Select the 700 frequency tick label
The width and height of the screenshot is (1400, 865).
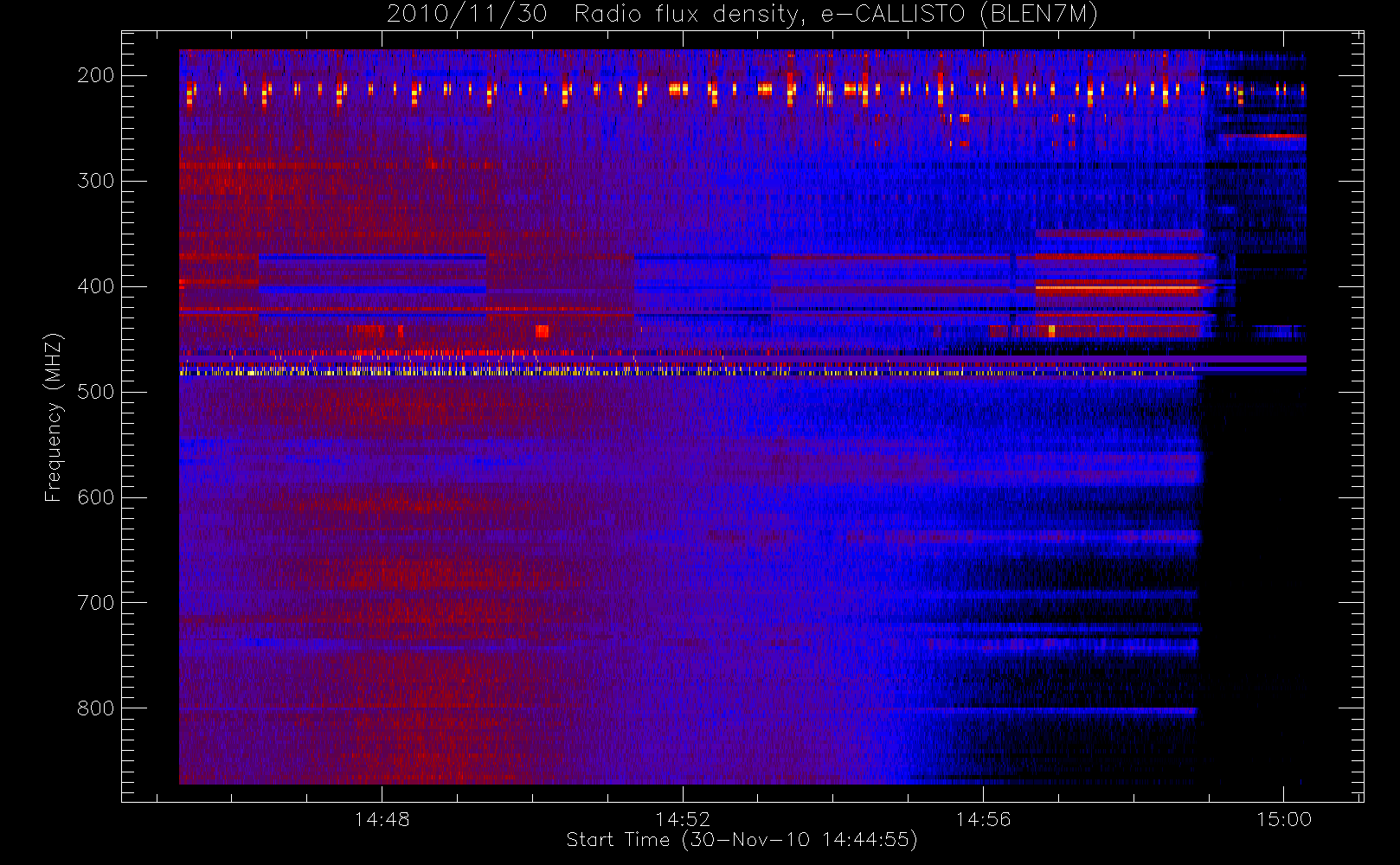95,603
